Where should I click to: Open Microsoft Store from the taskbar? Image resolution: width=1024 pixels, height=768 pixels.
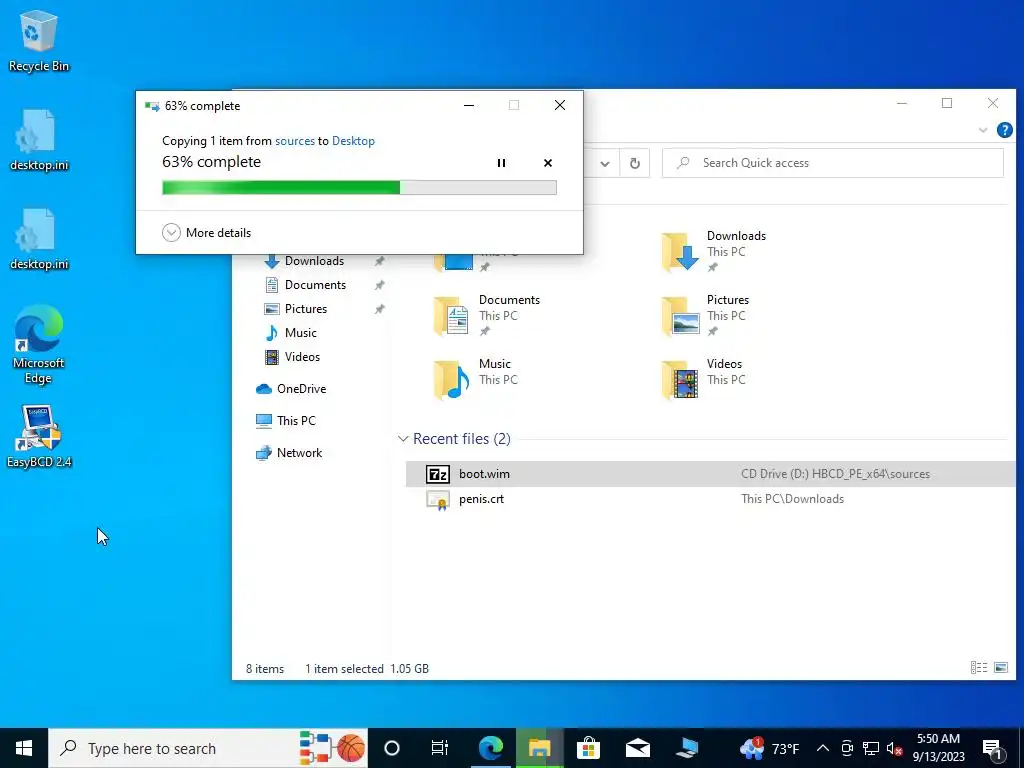(x=588, y=748)
